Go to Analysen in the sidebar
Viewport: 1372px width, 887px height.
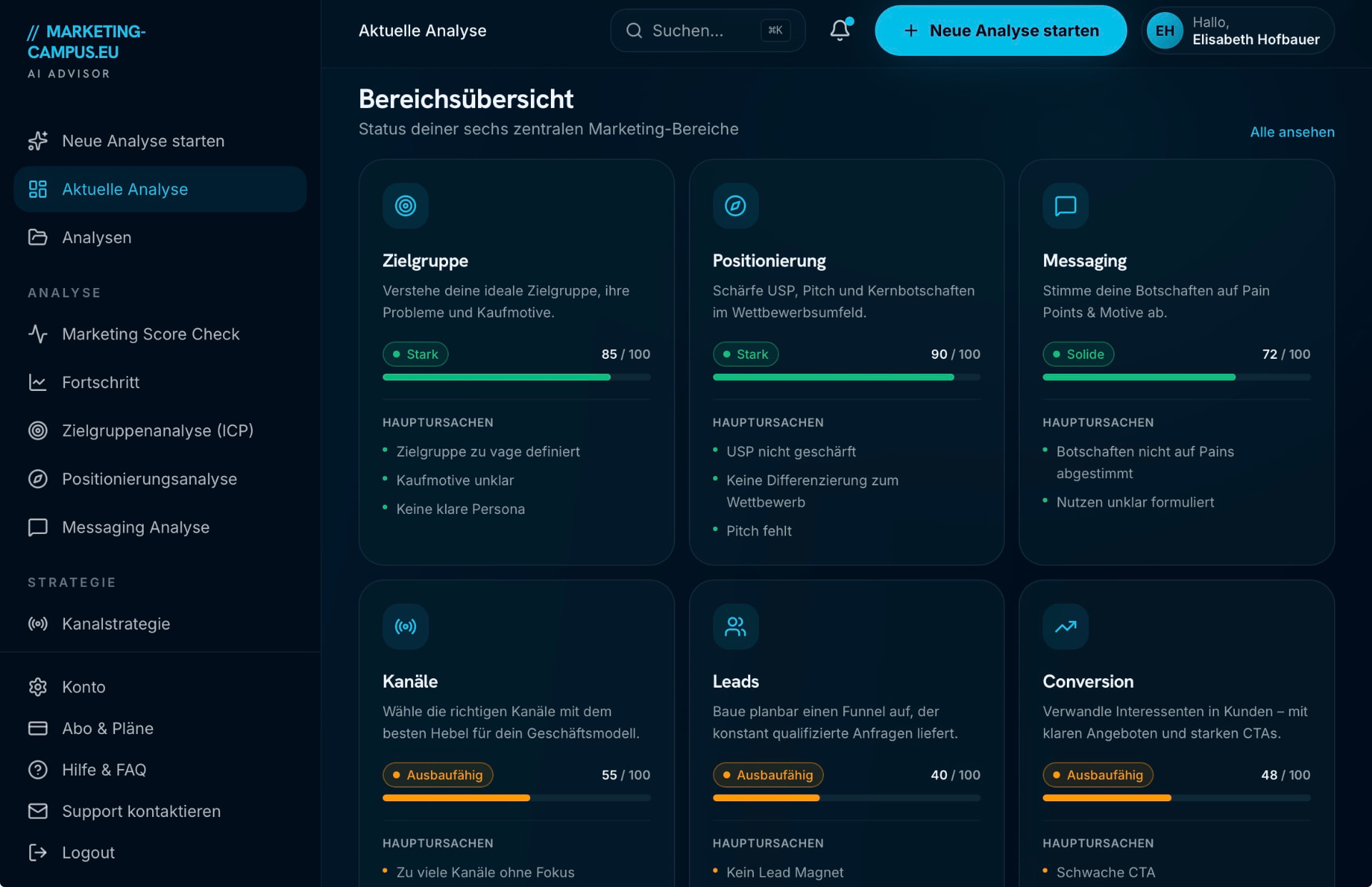click(x=160, y=237)
